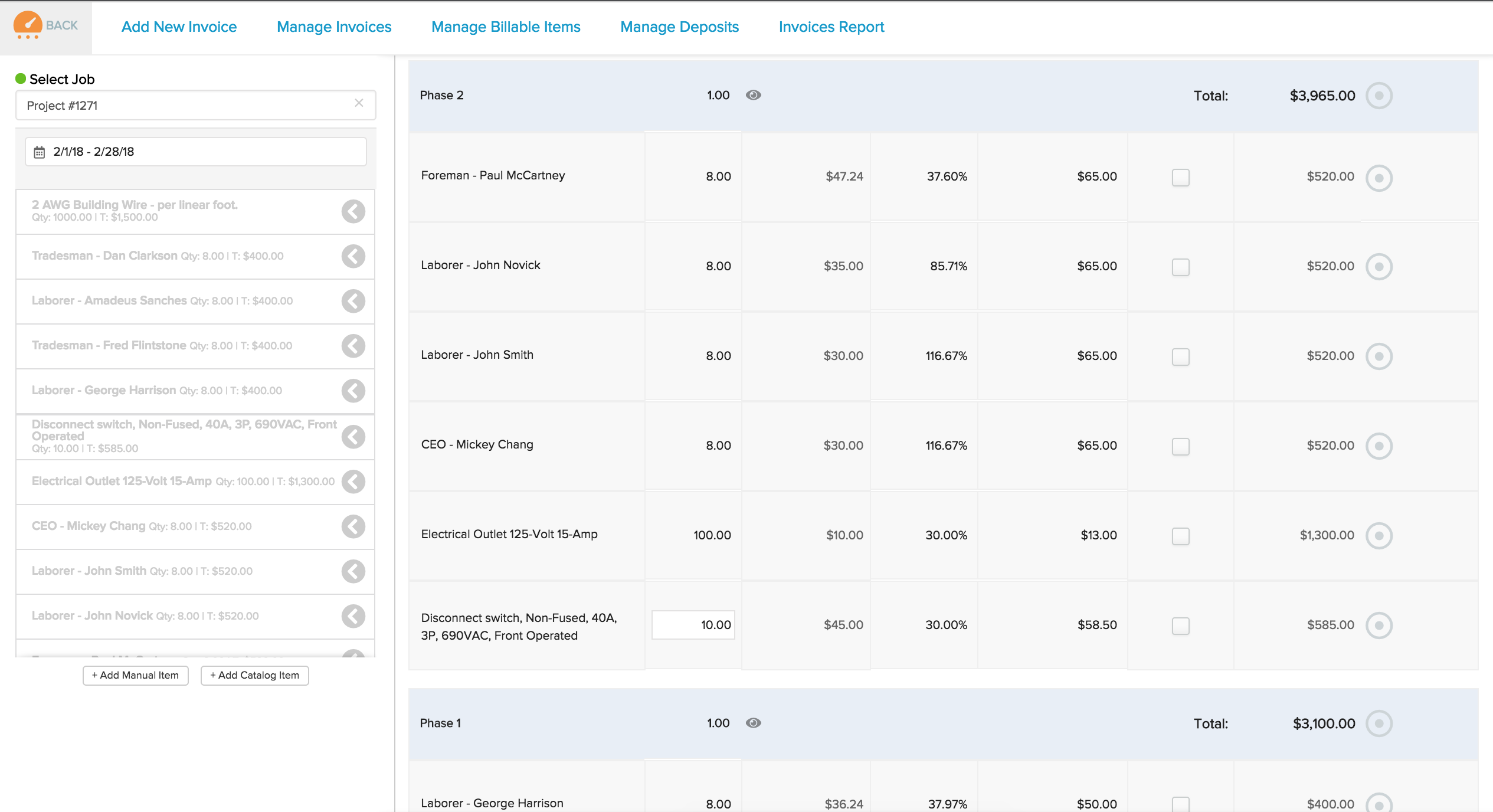Open Manage Billable Items tab
The width and height of the screenshot is (1493, 812).
[x=506, y=27]
